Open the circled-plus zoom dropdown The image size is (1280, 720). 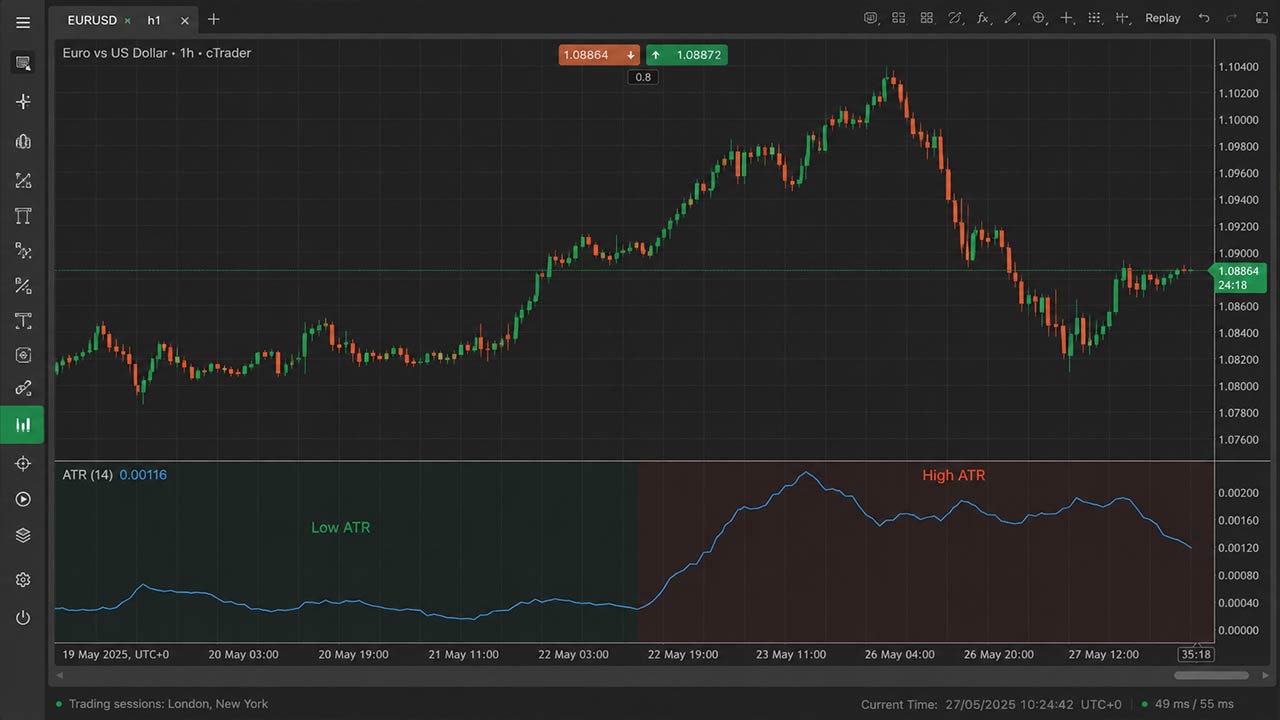pyautogui.click(x=1039, y=18)
